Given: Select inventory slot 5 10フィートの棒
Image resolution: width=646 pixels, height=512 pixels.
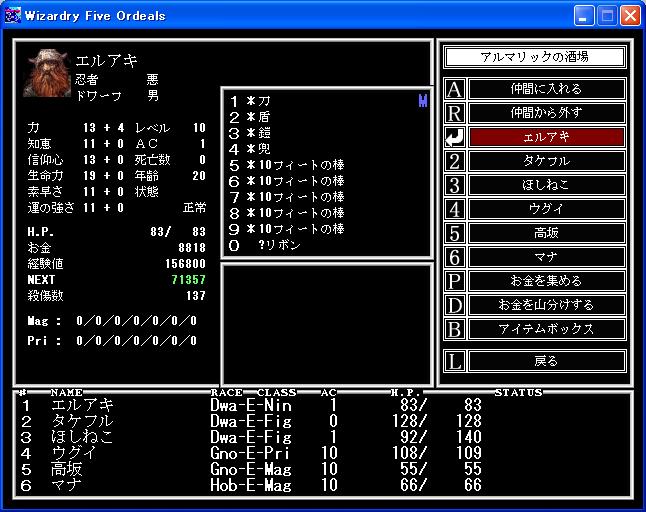Looking at the screenshot, I should [x=328, y=165].
